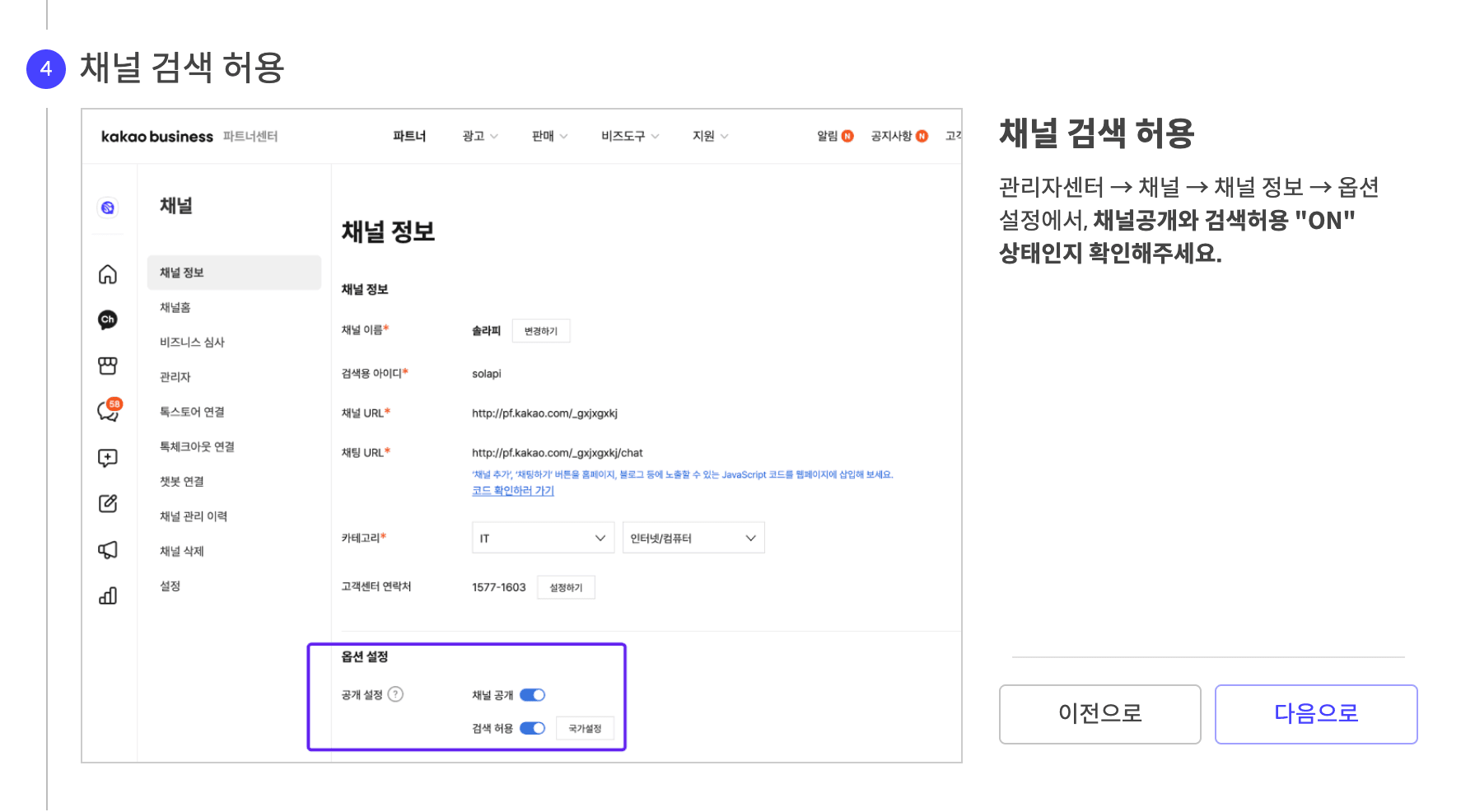The height and width of the screenshot is (812, 1461).
Task: Expand the 비즈도구 menu
Action: 630,136
